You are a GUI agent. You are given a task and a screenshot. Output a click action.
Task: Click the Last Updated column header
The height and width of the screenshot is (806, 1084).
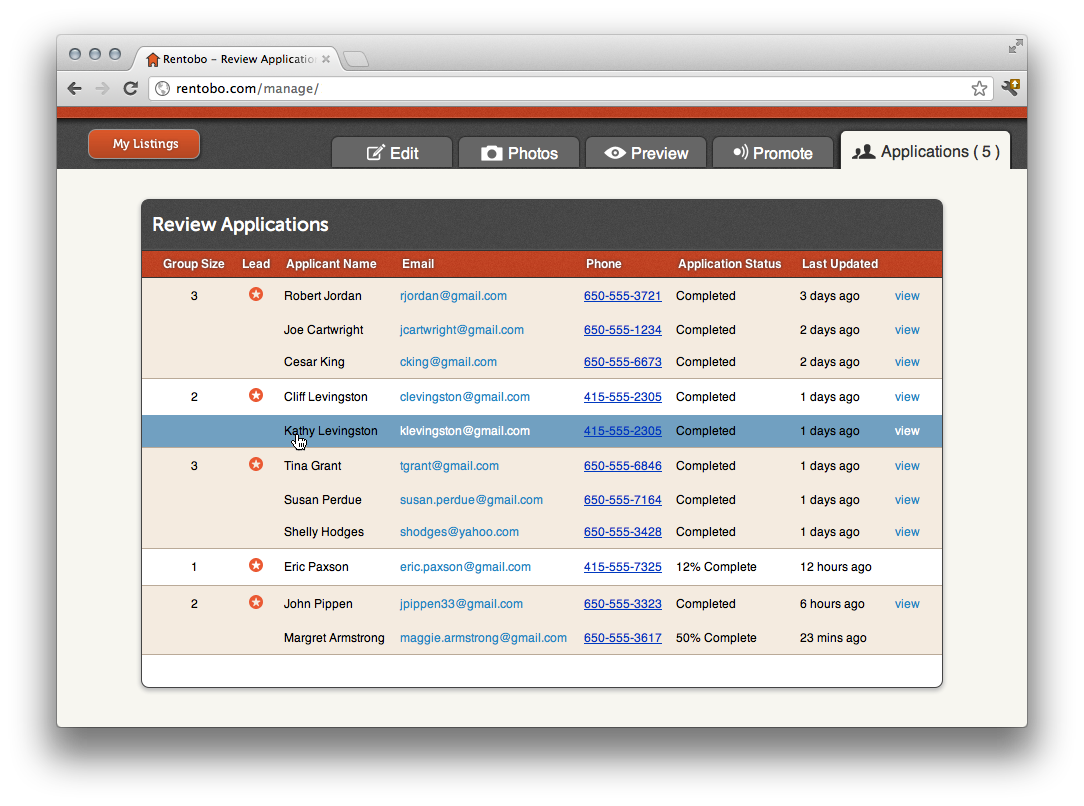pos(840,264)
